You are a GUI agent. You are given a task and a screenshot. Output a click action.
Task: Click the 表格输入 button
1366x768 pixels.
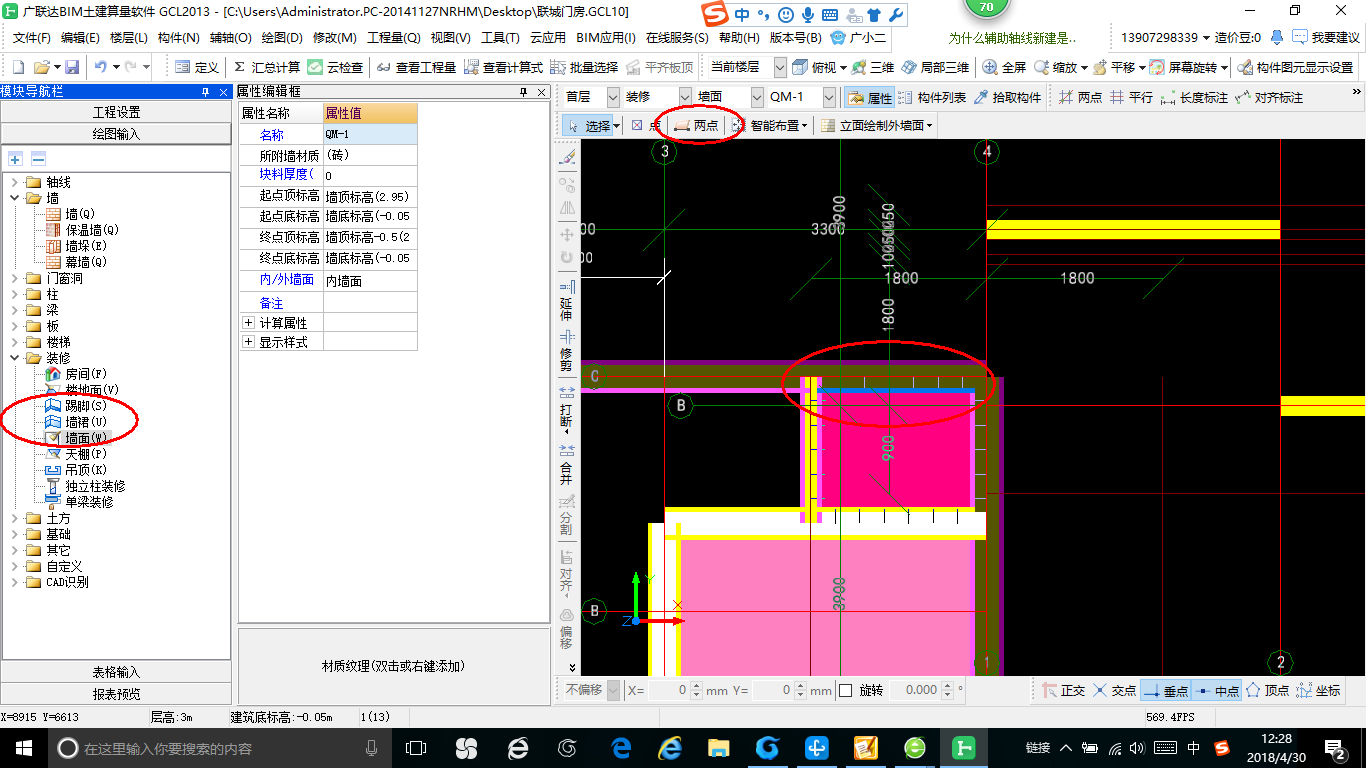[116, 672]
